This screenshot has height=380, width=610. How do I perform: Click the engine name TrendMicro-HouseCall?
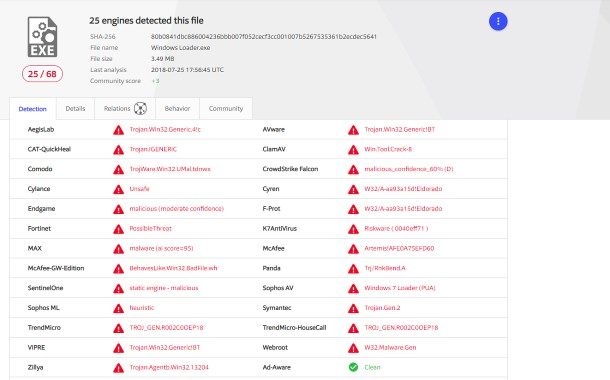[x=294, y=327]
